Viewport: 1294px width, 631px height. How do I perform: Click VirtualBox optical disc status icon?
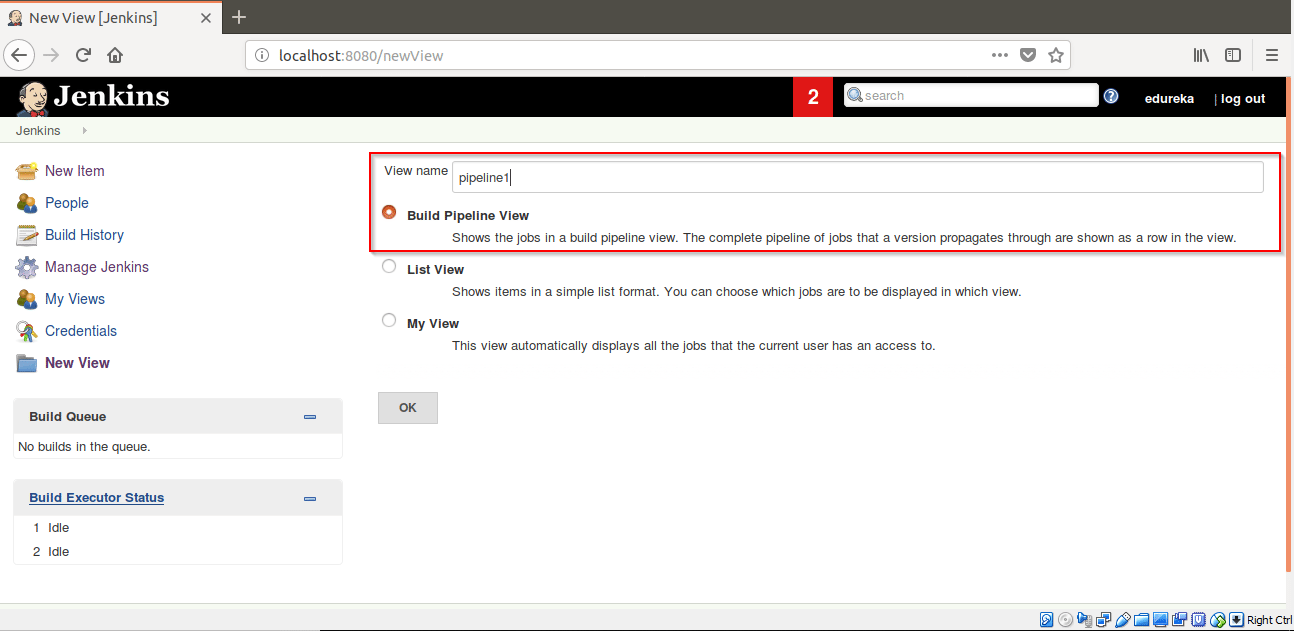[1065, 620]
